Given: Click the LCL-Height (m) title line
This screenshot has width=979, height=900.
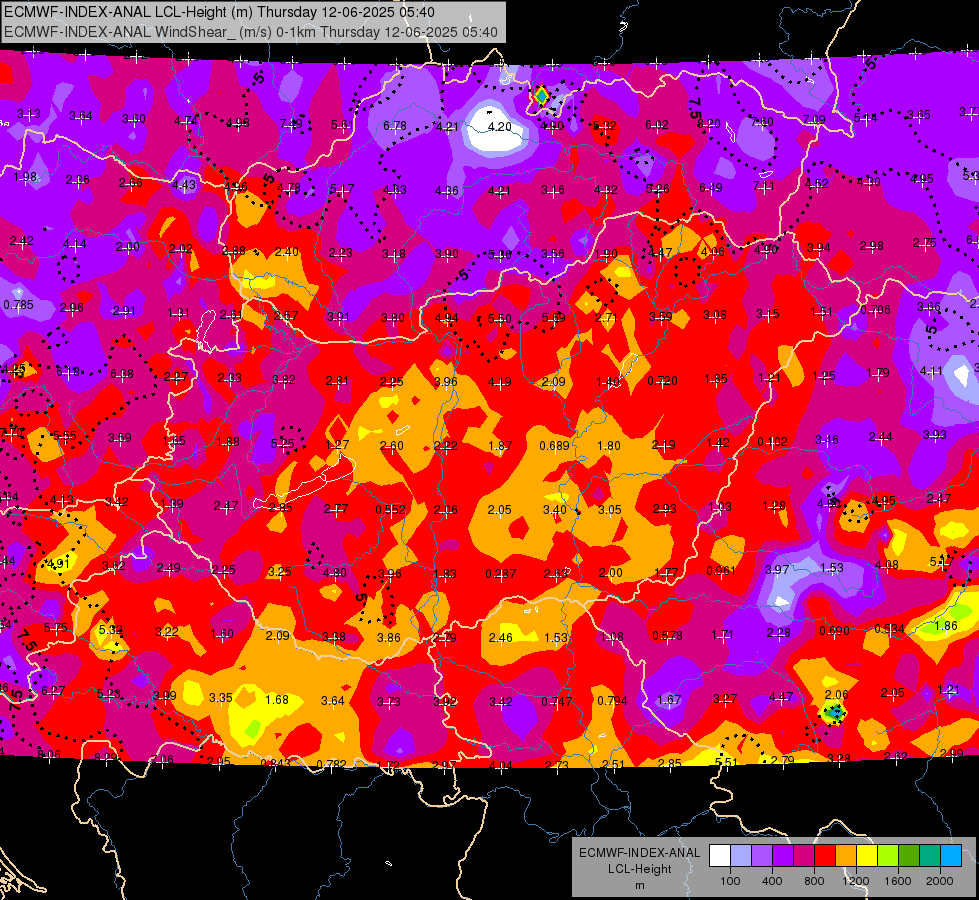Looking at the screenshot, I should click(219, 12).
